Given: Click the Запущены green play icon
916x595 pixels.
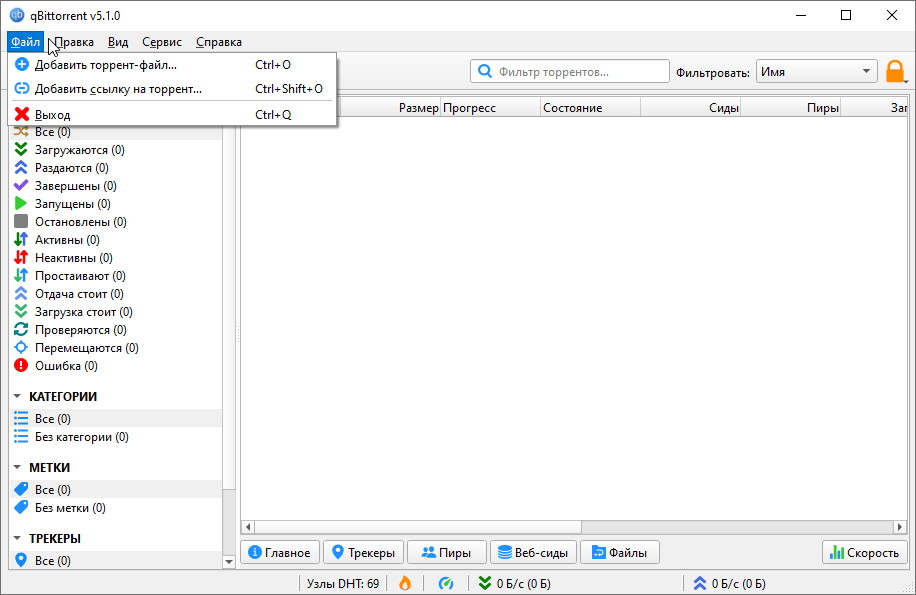Looking at the screenshot, I should (x=21, y=204).
